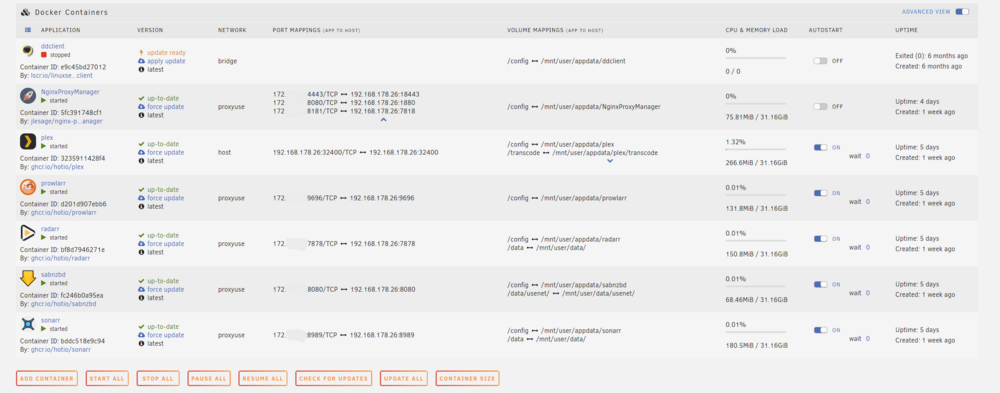
Task: Click the info icon beside sabnzbd latest
Action: pos(141,298)
